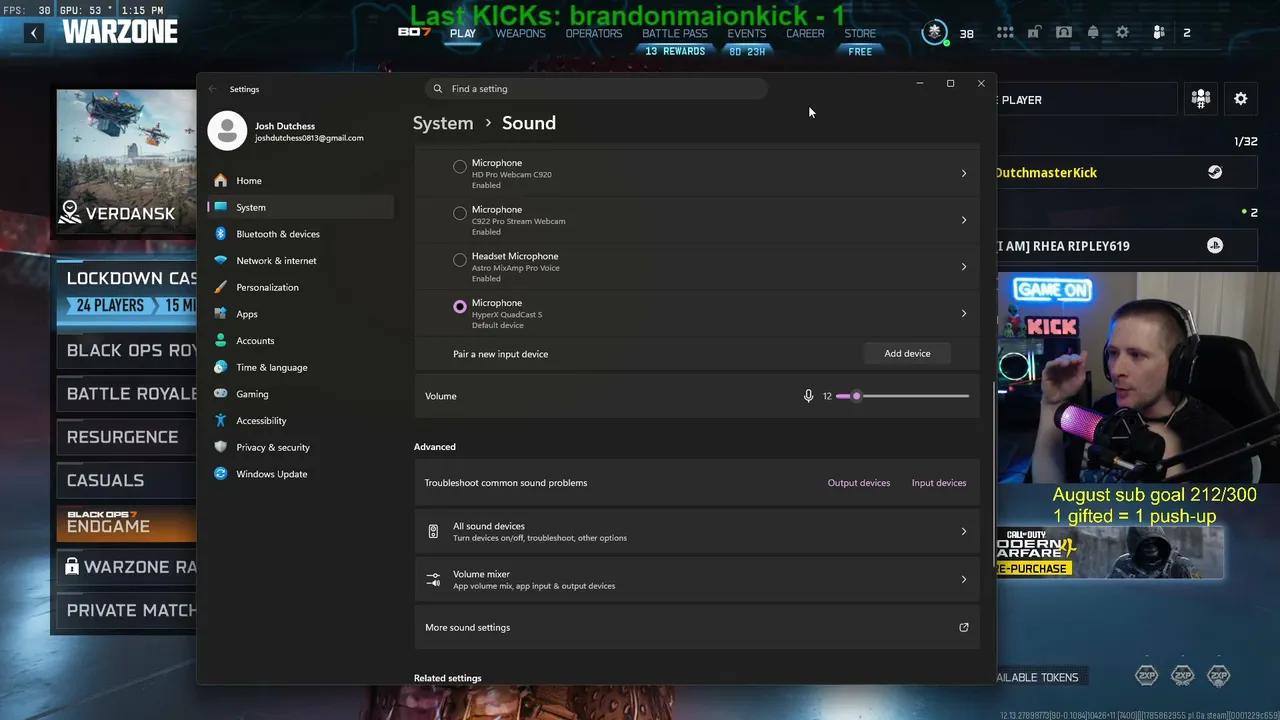Viewport: 1280px width, 720px height.
Task: Expand Astro MixAmp Pro Voice properties chevron
Action: point(964,267)
